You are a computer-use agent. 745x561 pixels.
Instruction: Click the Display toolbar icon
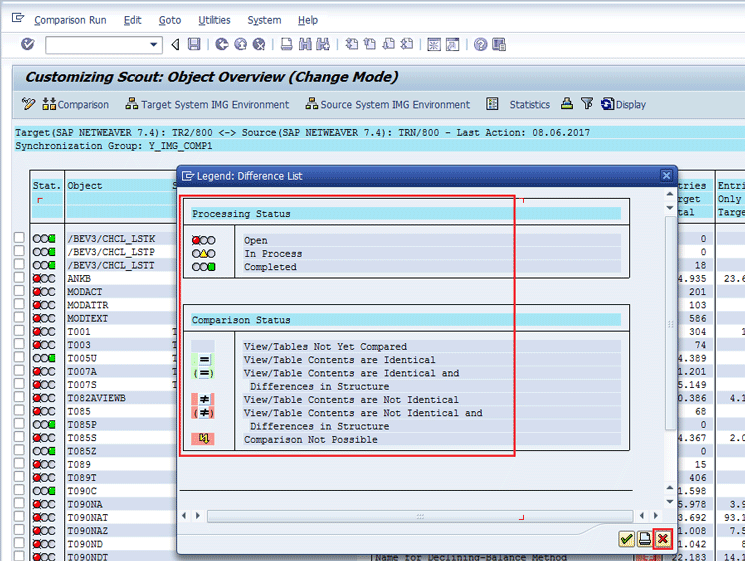[x=623, y=105]
